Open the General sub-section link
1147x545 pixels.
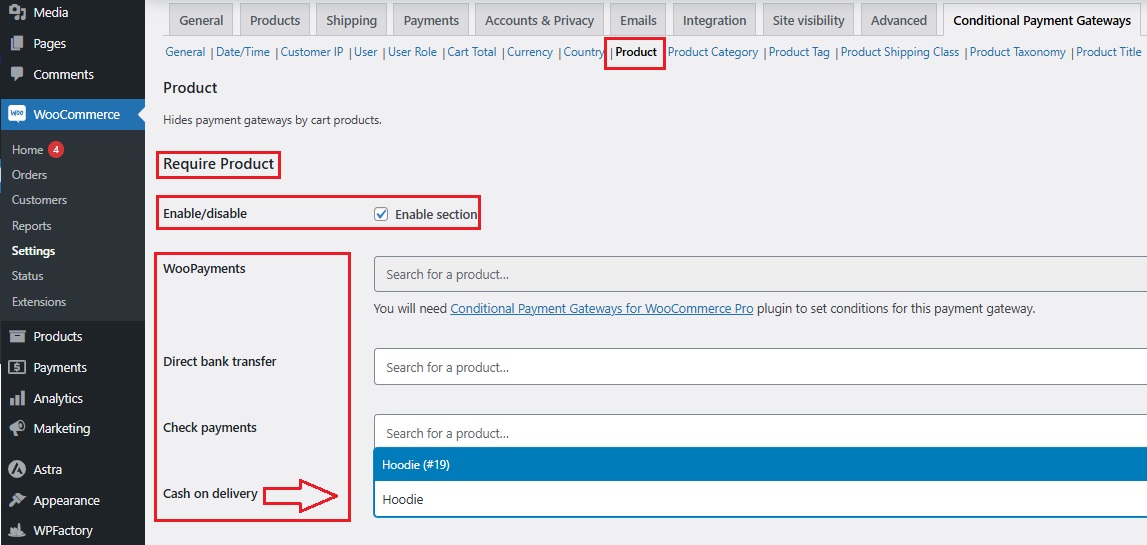[x=185, y=52]
